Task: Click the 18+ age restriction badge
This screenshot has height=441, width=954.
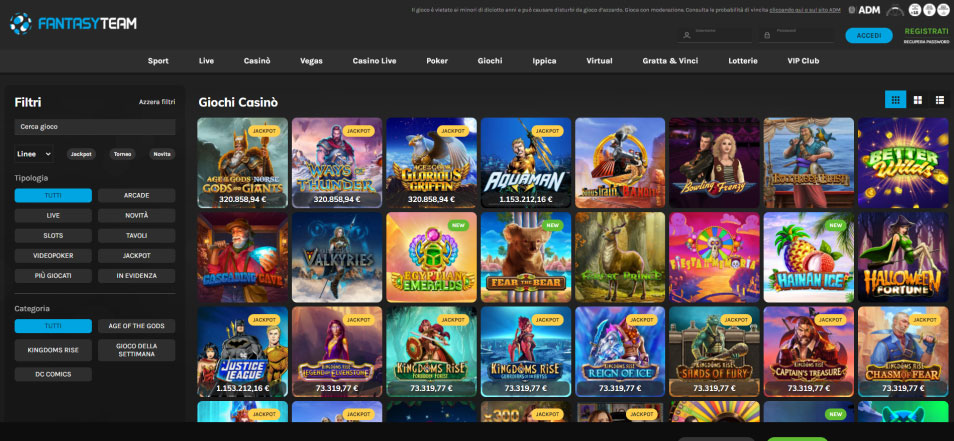Action: 914,10
